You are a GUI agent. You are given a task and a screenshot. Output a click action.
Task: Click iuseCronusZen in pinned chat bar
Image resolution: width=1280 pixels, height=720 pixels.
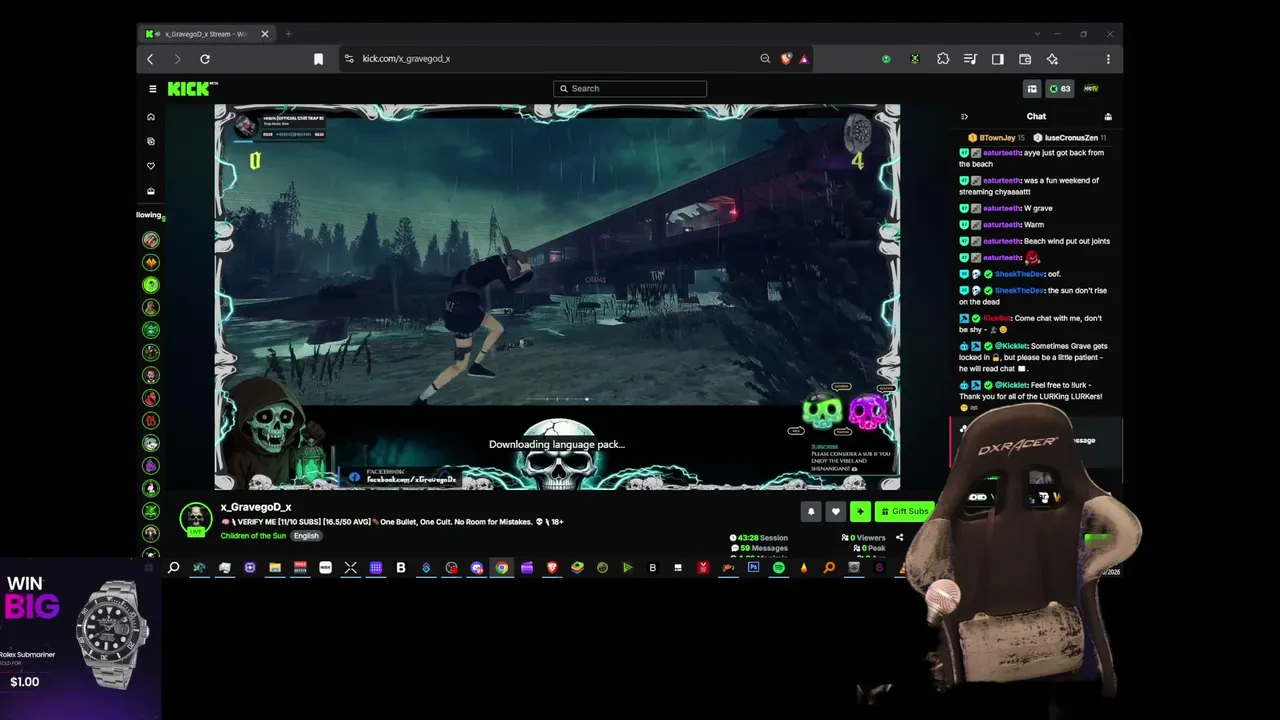(1071, 138)
